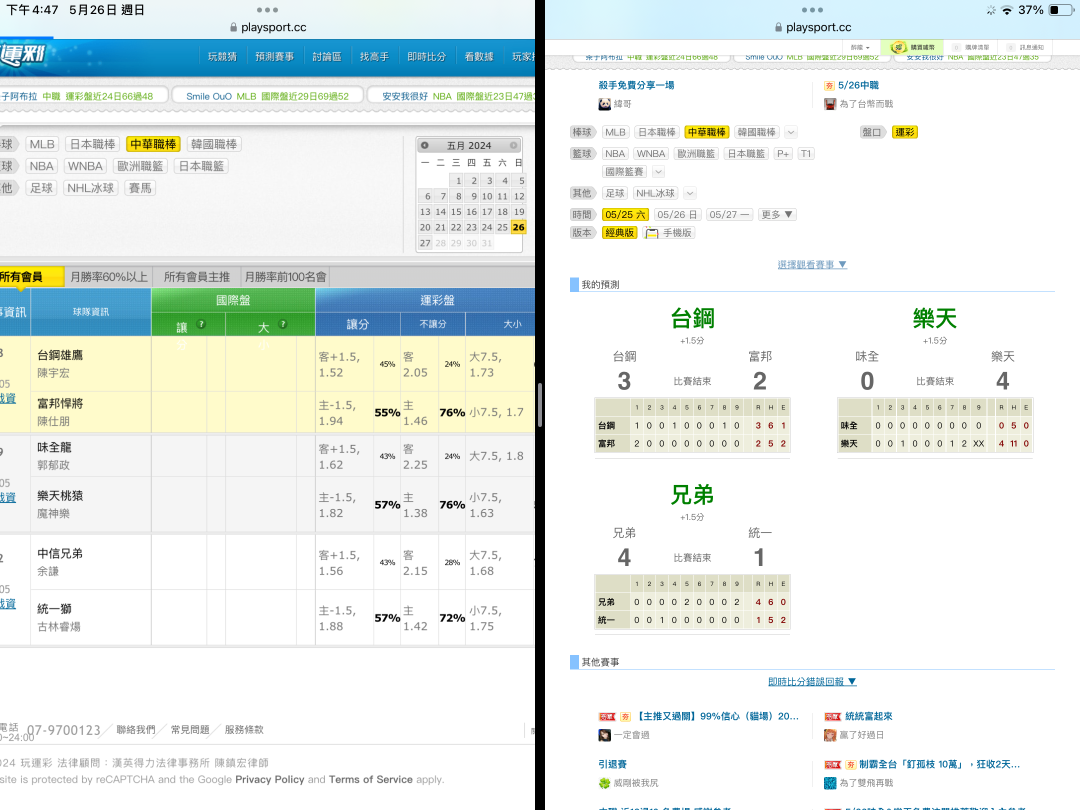The height and width of the screenshot is (810, 1080).
Task: Click the red badge beside 統統富起來
Action: coord(833,716)
